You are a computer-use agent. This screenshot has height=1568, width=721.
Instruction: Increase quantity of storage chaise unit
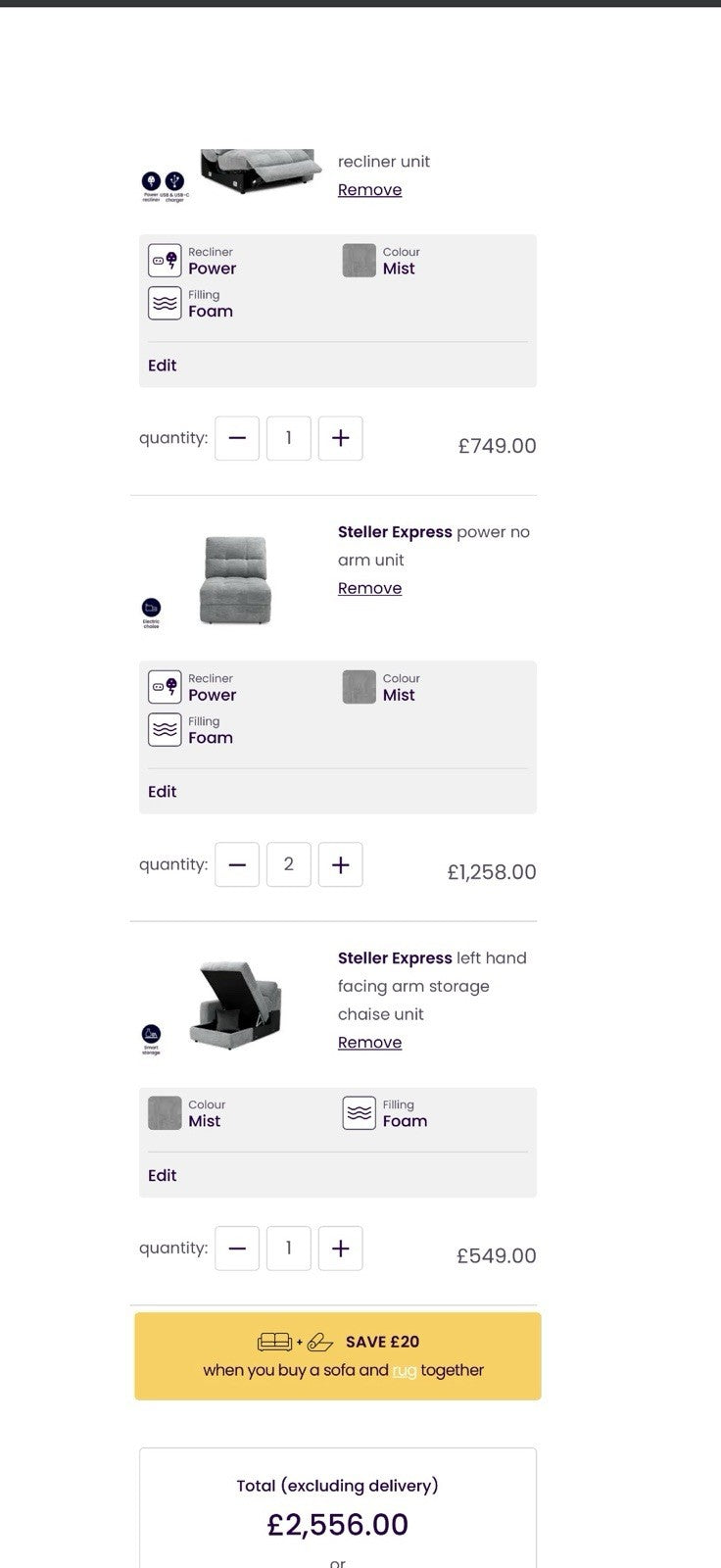[x=340, y=1249]
